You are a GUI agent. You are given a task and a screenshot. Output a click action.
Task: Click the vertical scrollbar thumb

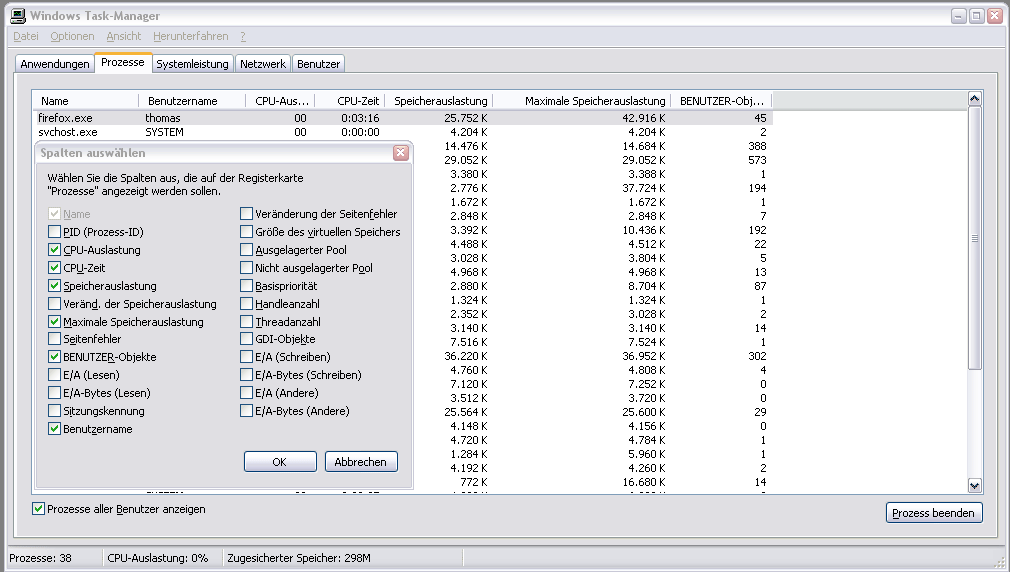pos(975,240)
